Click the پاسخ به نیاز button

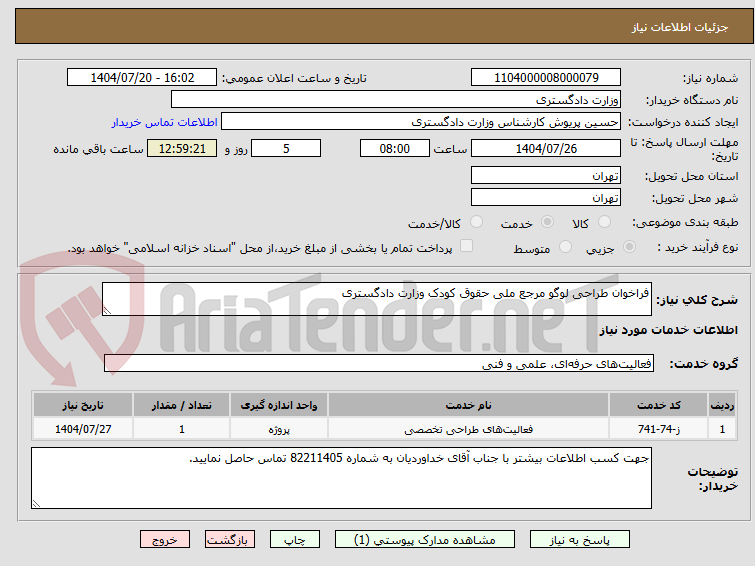point(579,540)
